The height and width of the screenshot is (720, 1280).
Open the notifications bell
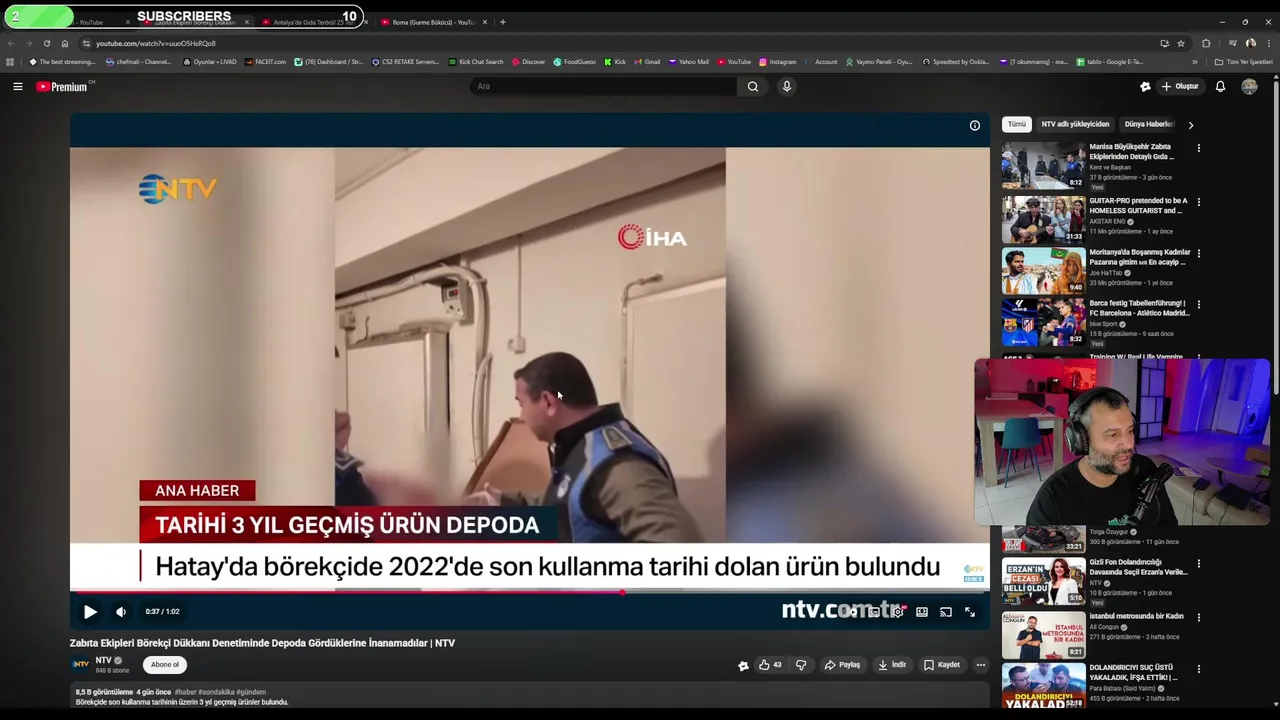(1220, 87)
